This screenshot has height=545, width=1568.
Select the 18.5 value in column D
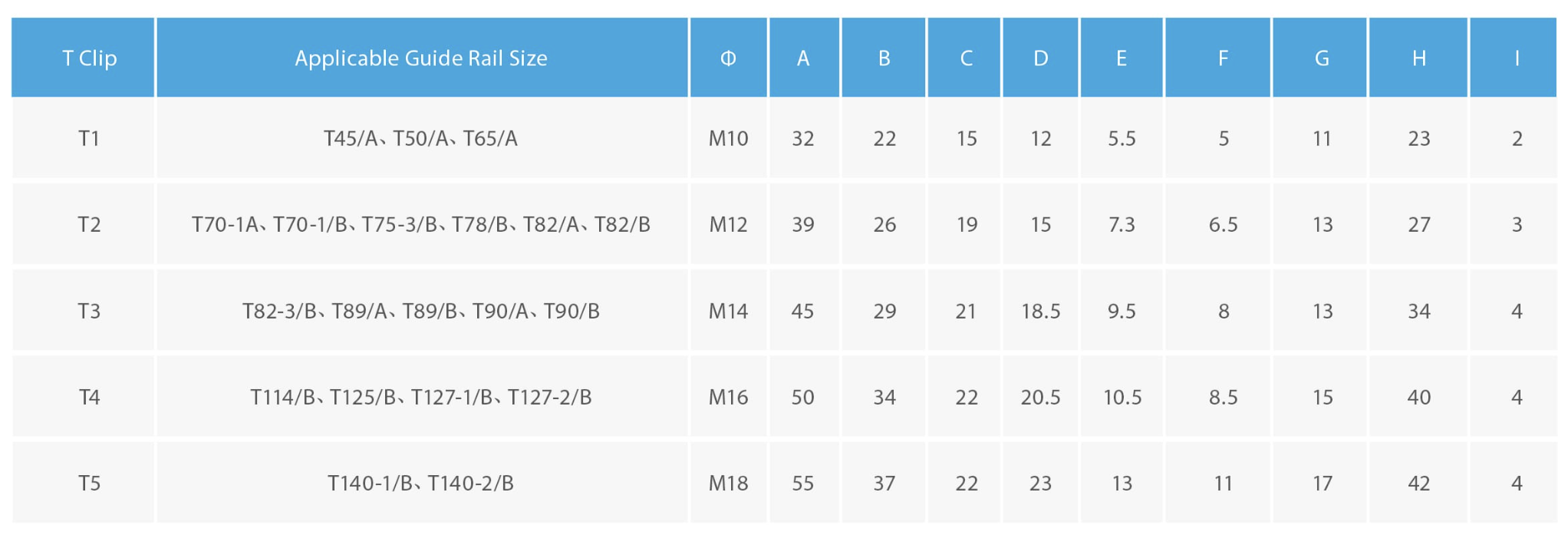[x=1040, y=312]
